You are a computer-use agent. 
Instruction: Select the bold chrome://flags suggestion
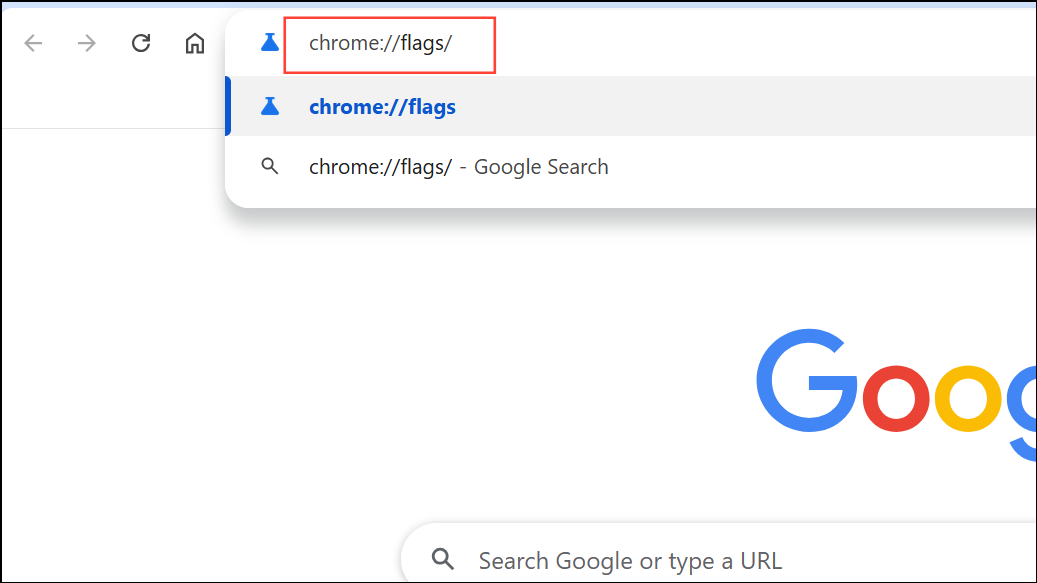(x=382, y=107)
